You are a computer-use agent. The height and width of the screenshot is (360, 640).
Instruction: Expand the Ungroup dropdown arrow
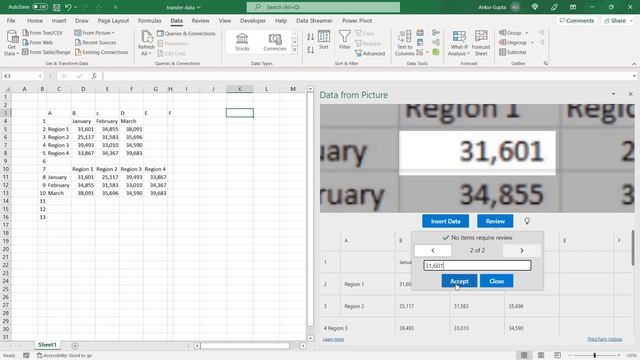pyautogui.click(x=532, y=42)
